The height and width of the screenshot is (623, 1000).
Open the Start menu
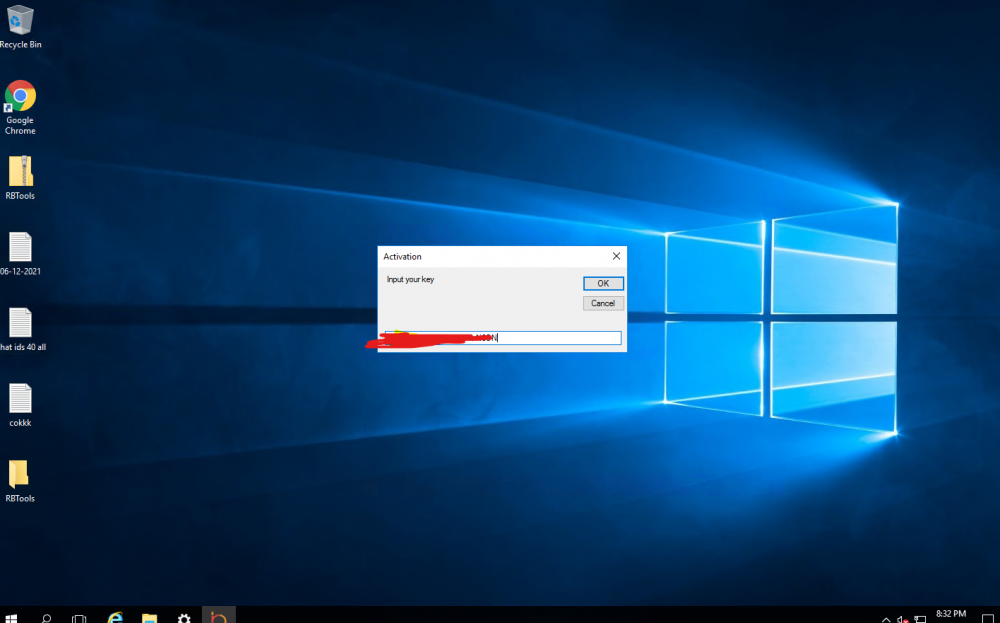tap(11, 616)
